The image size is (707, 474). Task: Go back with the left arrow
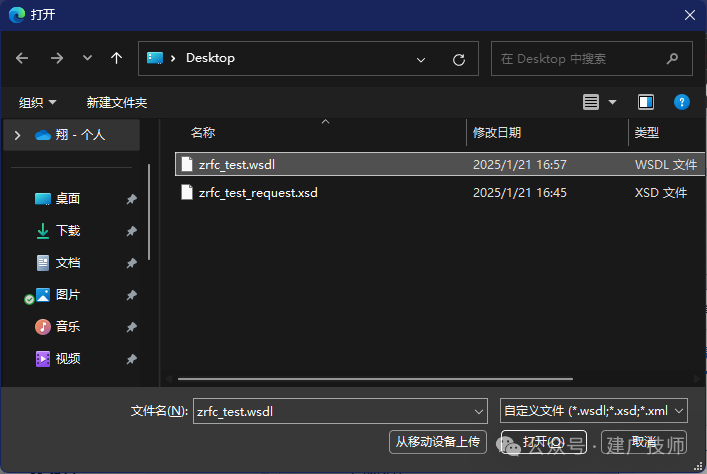click(22, 58)
